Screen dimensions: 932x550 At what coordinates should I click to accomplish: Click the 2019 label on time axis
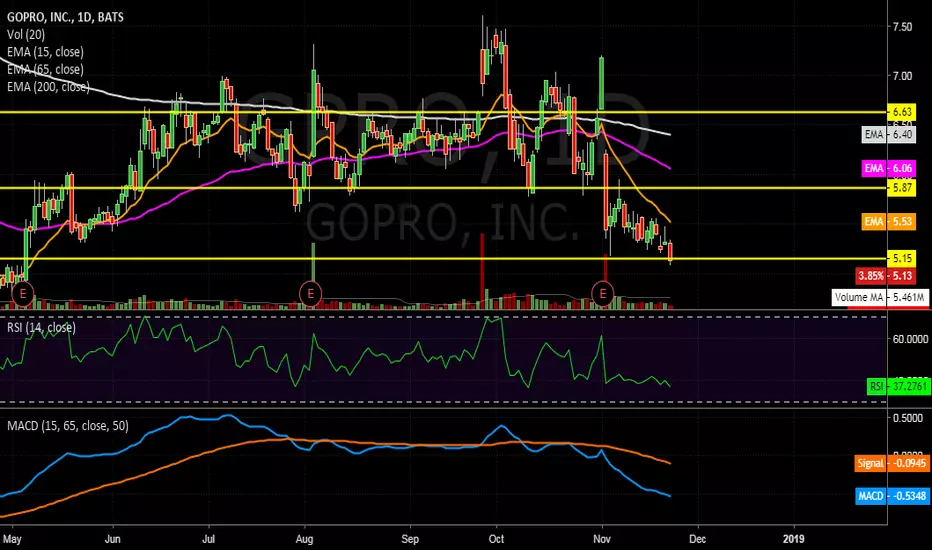(x=794, y=539)
